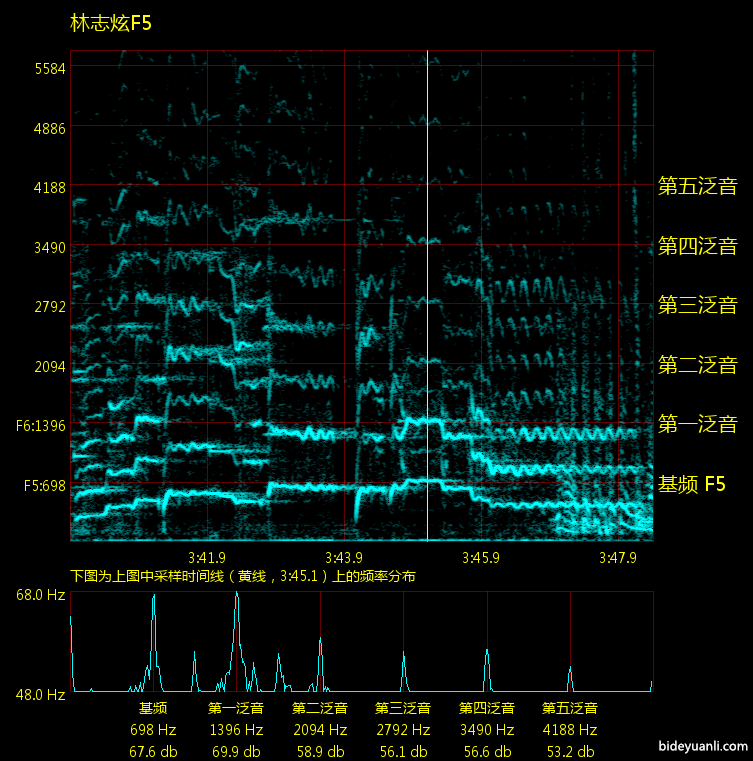Select the 67.6 db value under lower chart
This screenshot has height=761, width=753.
(152, 751)
